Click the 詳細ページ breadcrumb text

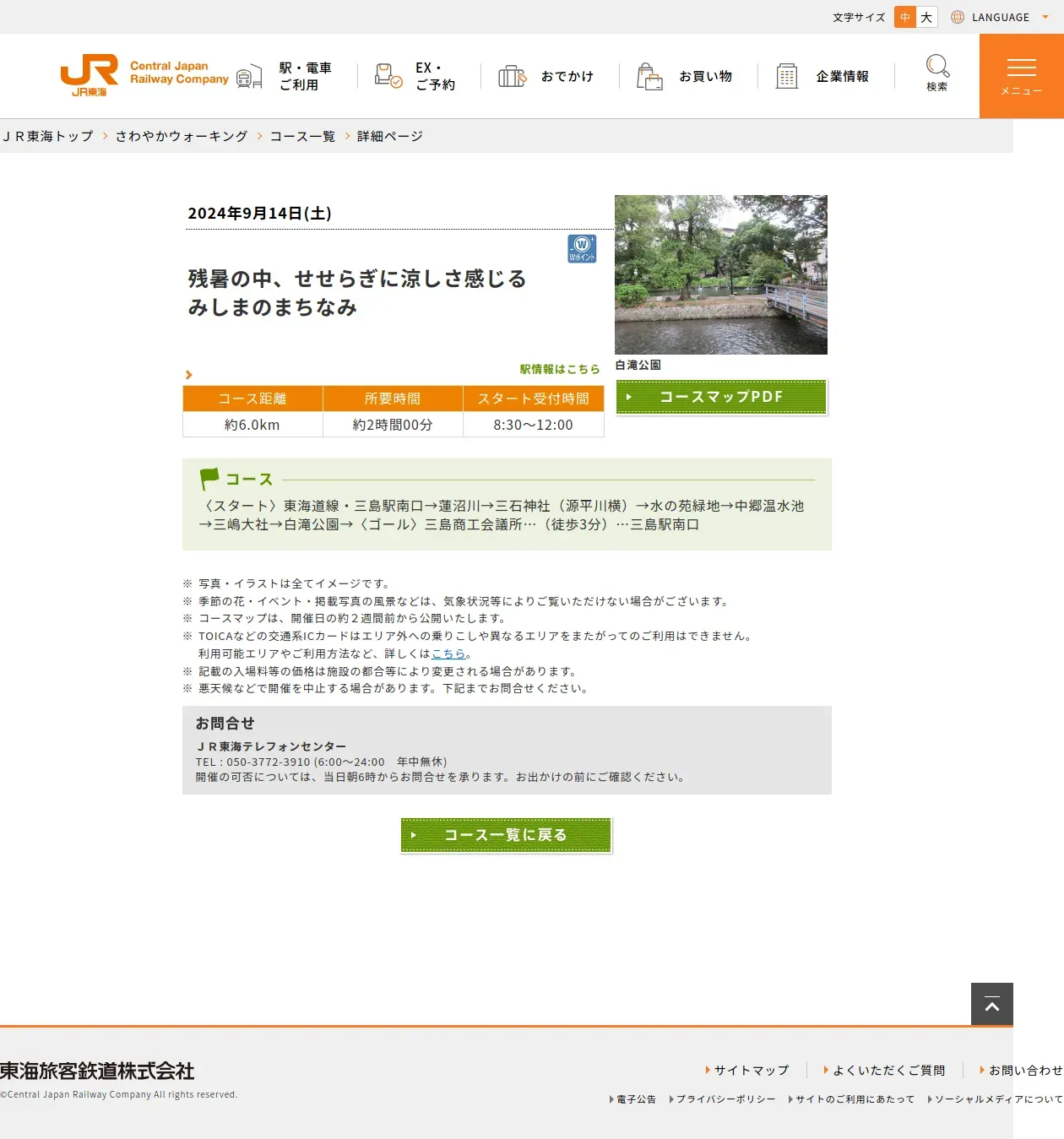pos(389,136)
